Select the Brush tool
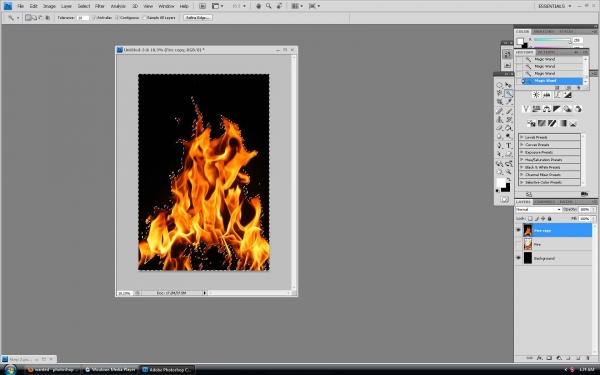The image size is (600, 375). [x=509, y=111]
